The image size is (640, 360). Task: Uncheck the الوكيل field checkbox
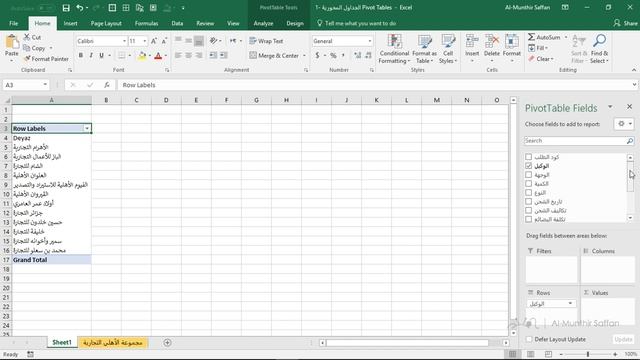529,166
